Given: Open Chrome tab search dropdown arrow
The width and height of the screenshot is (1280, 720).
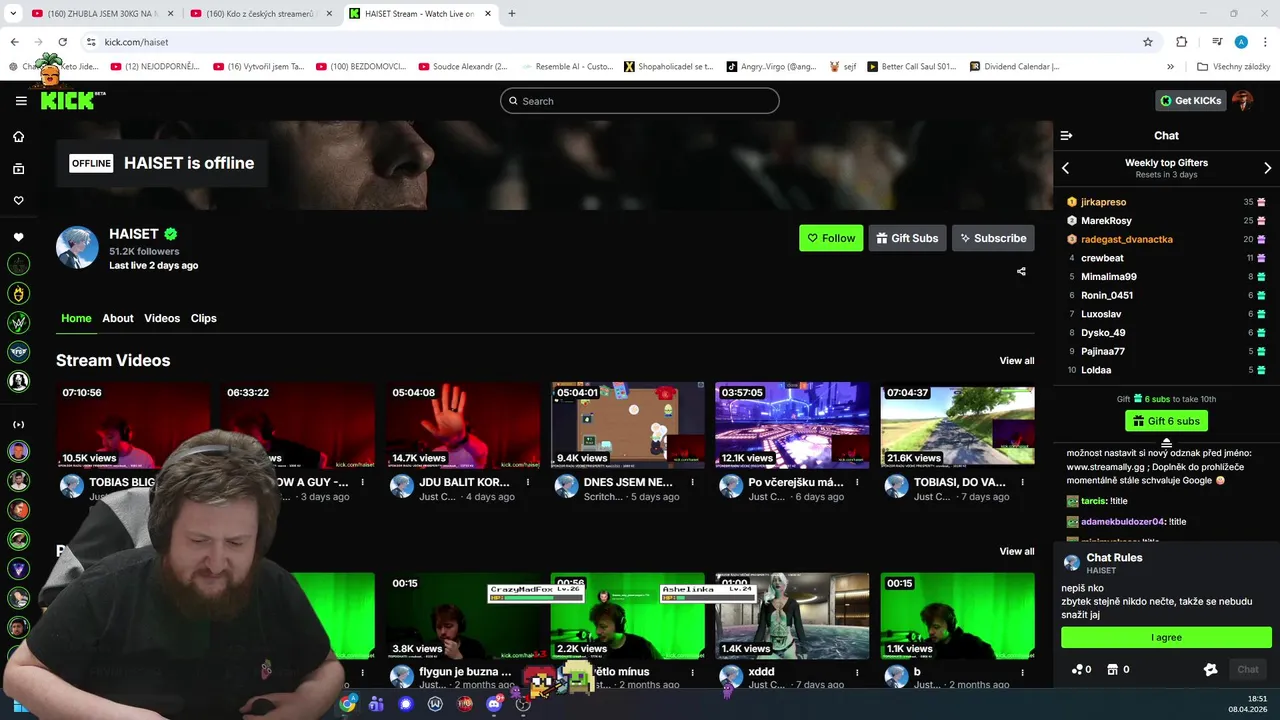Looking at the screenshot, I should 13,13.
